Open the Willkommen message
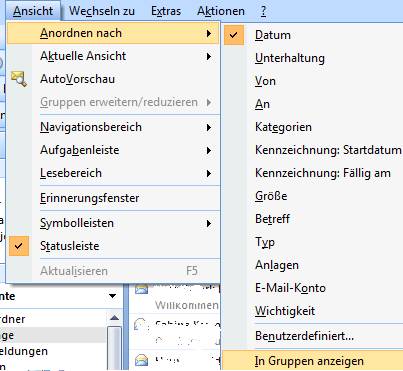 [x=186, y=305]
